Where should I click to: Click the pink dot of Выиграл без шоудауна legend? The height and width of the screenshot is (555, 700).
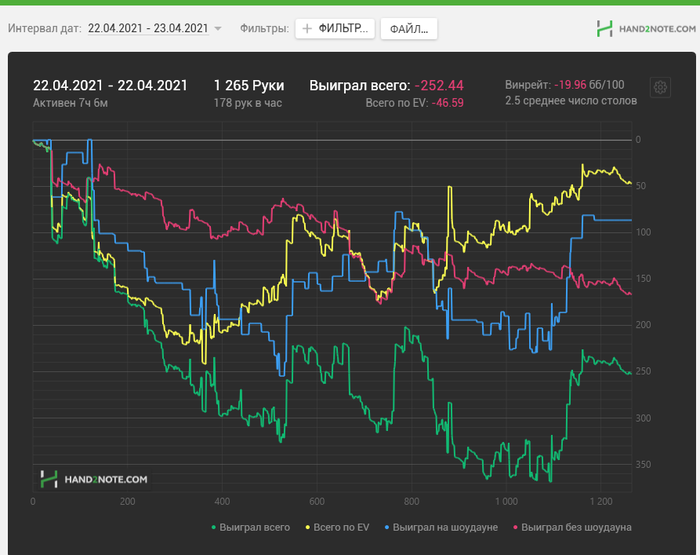[x=516, y=528]
